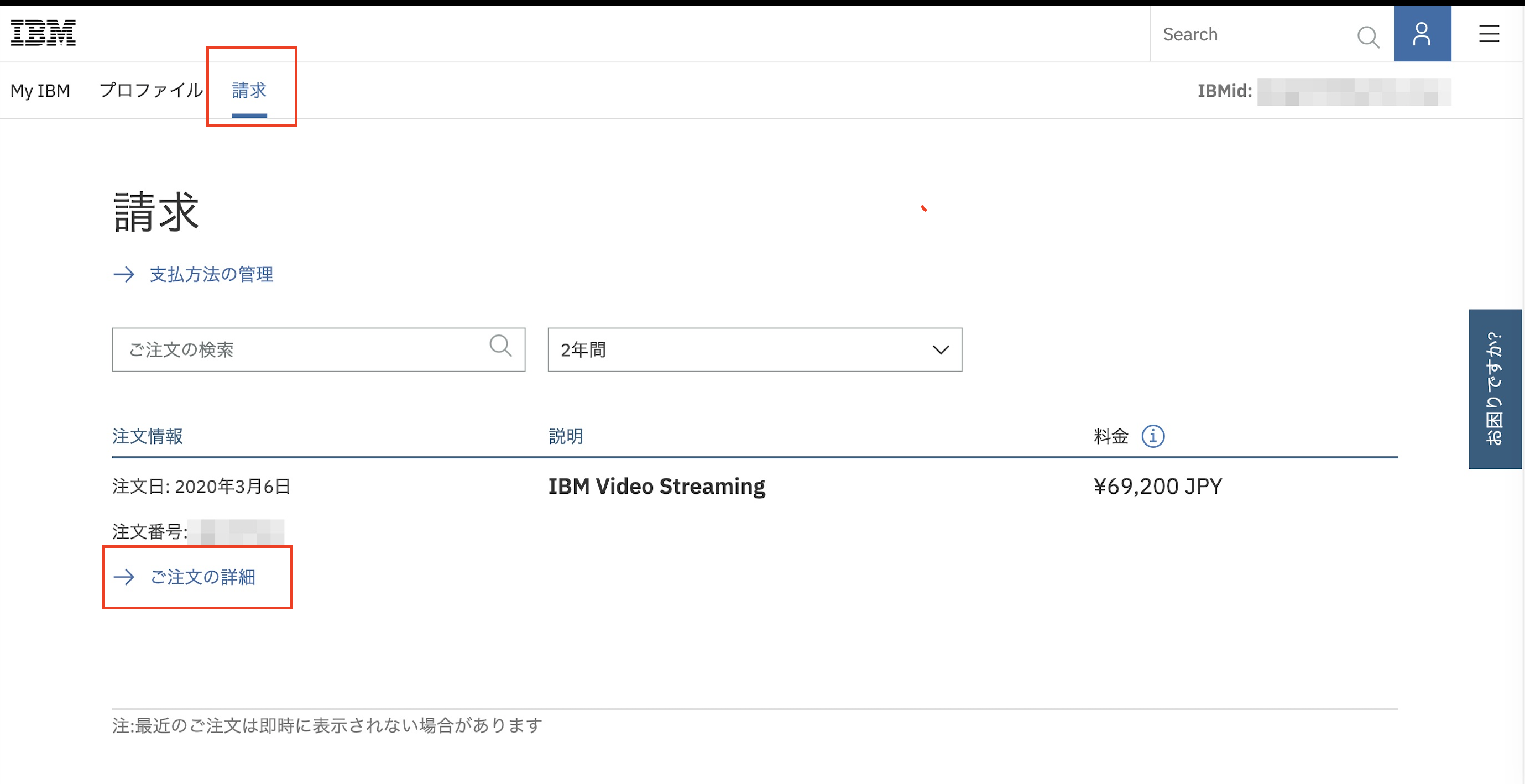Sort by 説明 column header
Viewport: 1525px width, 784px height.
566,436
